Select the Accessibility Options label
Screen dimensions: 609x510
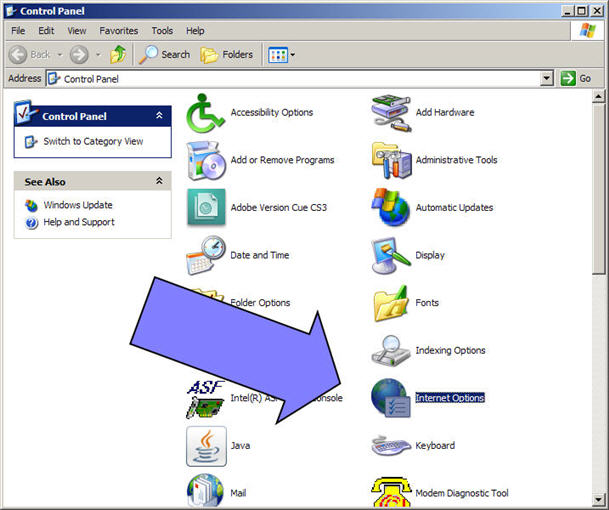pos(272,112)
